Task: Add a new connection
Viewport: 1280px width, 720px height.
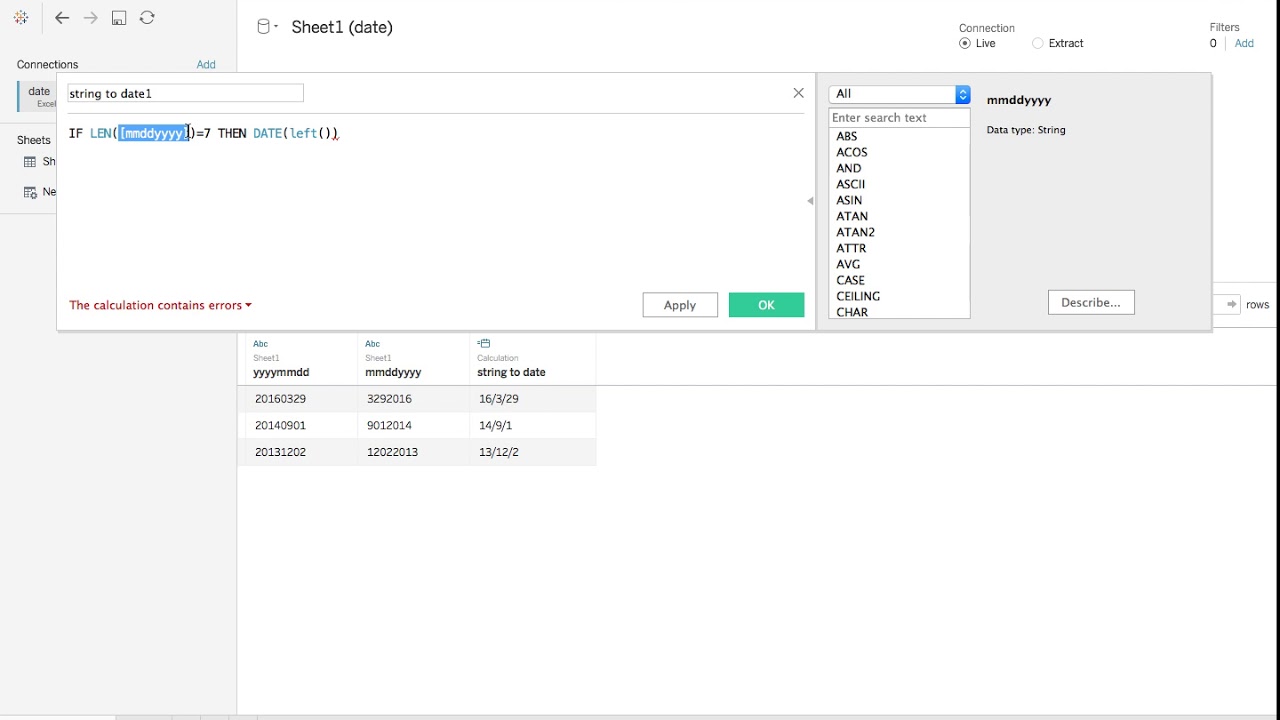Action: (206, 64)
